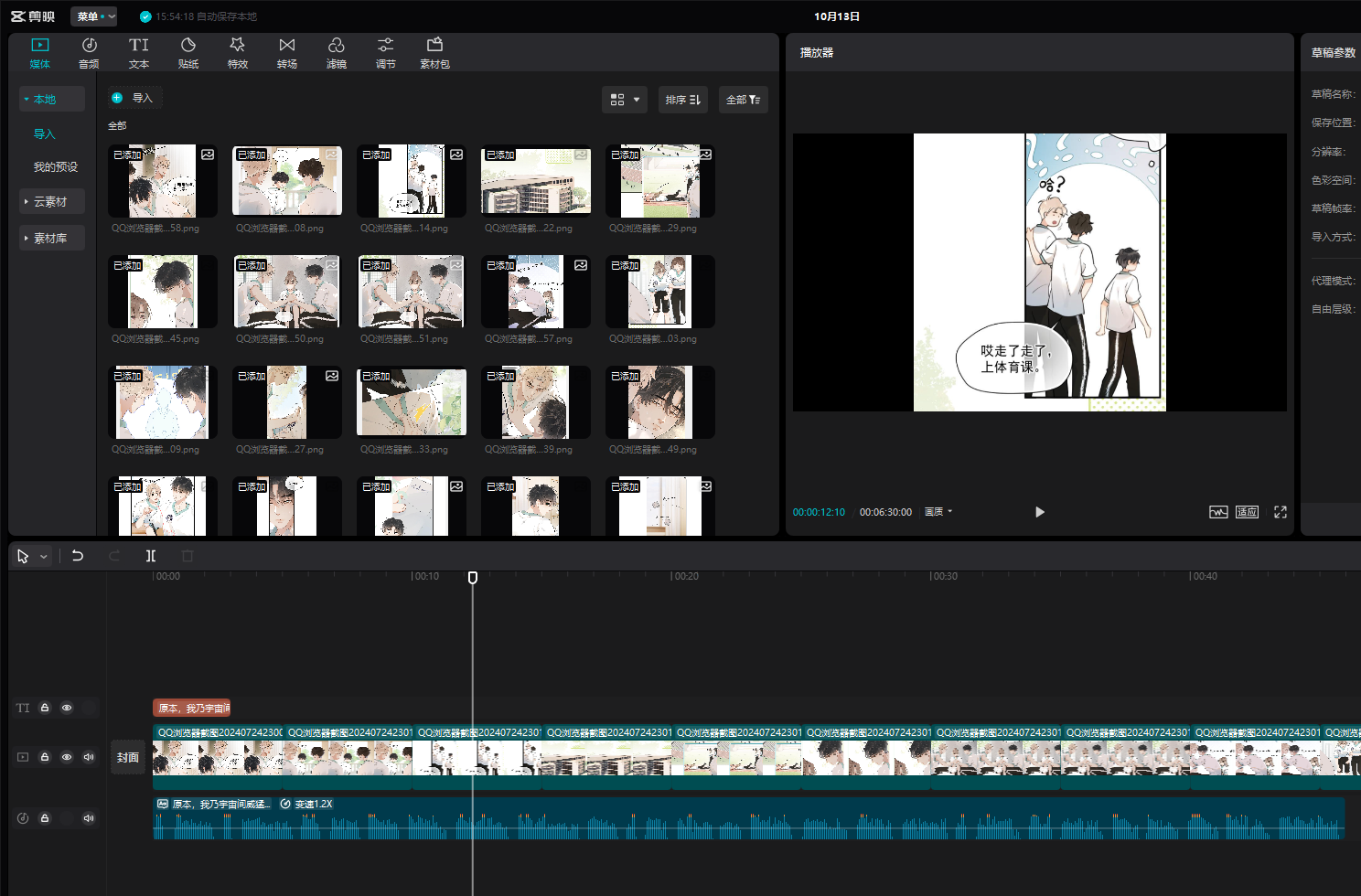Open the 菜单 menu dropdown
1361x896 pixels.
pos(94,16)
